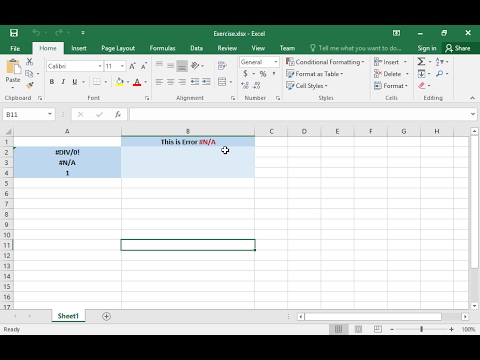Open the font size dropdown
This screenshot has height=360, width=480.
click(x=122, y=66)
